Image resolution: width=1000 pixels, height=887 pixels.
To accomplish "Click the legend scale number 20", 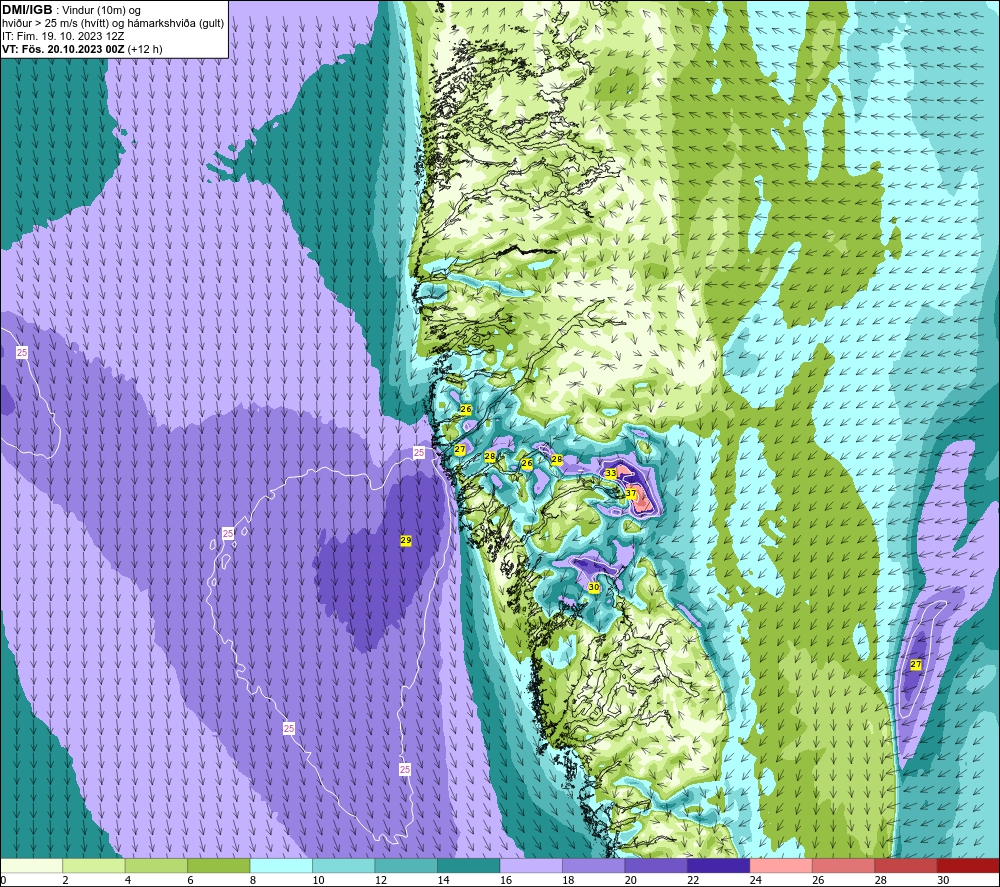I will (631, 880).
